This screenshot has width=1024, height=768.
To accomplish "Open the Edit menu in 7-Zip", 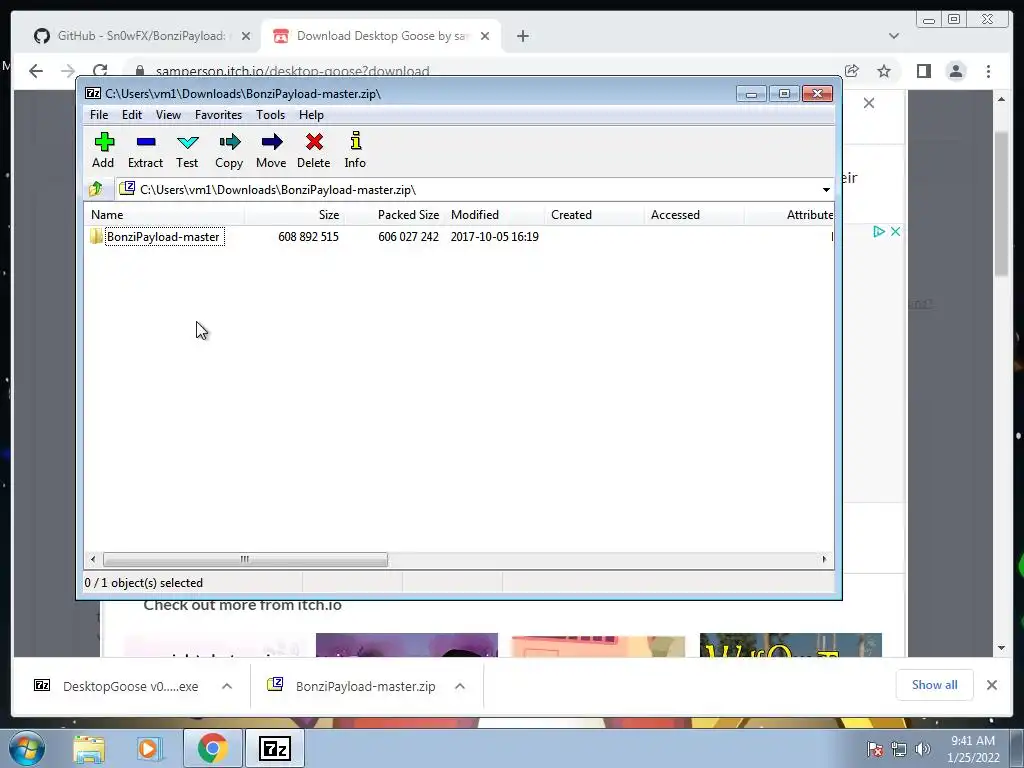I will pyautogui.click(x=132, y=115).
